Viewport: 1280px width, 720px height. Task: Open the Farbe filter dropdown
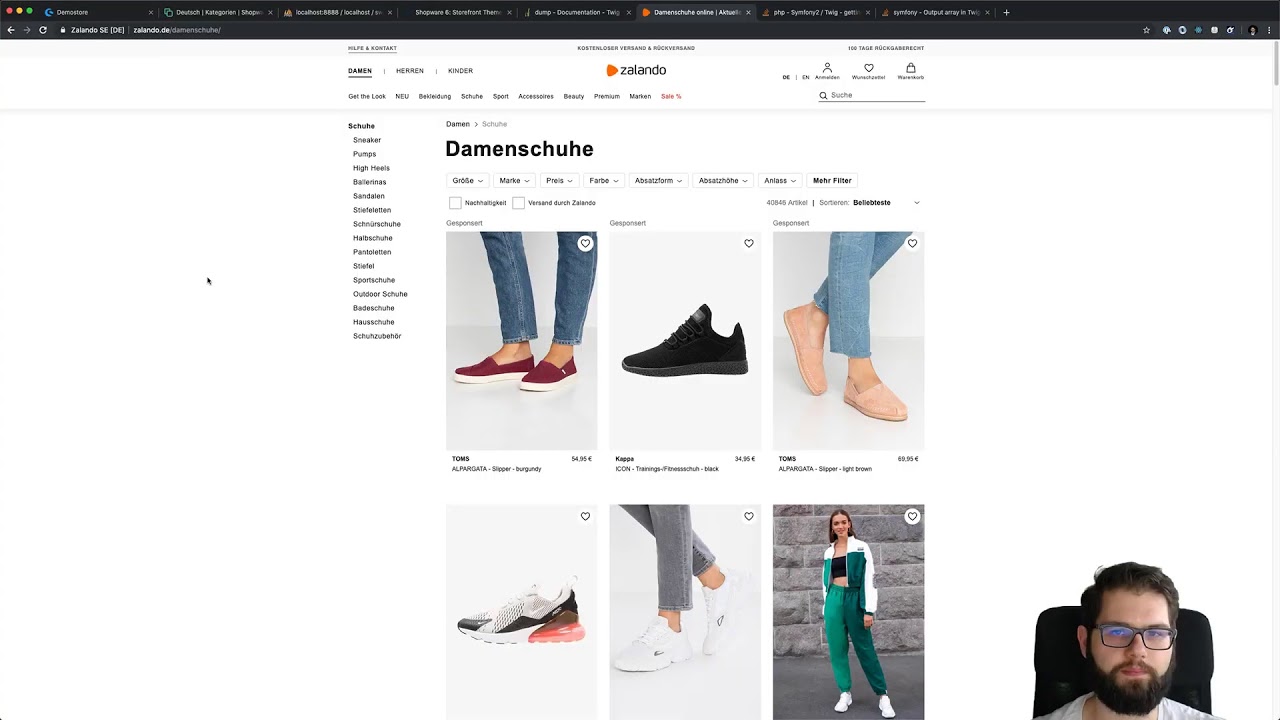(604, 181)
